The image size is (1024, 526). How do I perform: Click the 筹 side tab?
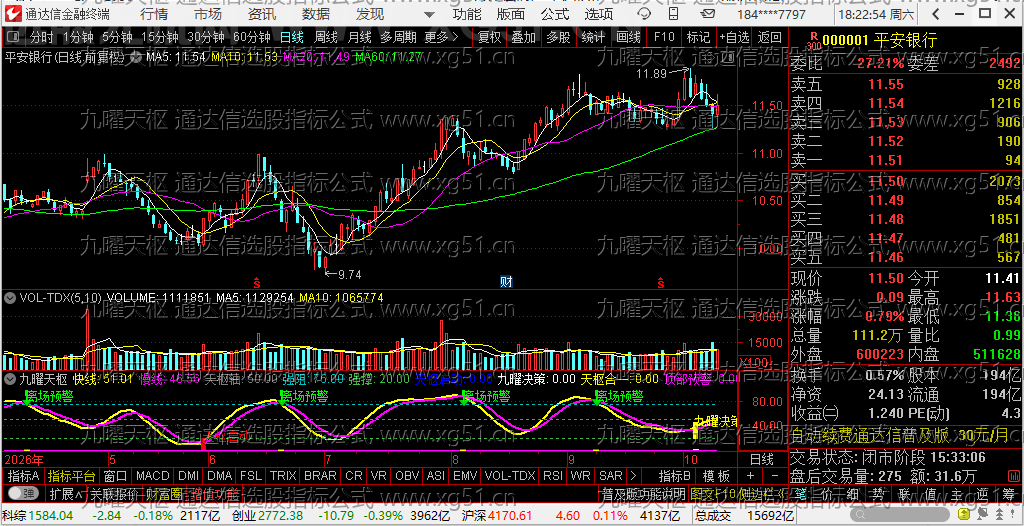1009,493
